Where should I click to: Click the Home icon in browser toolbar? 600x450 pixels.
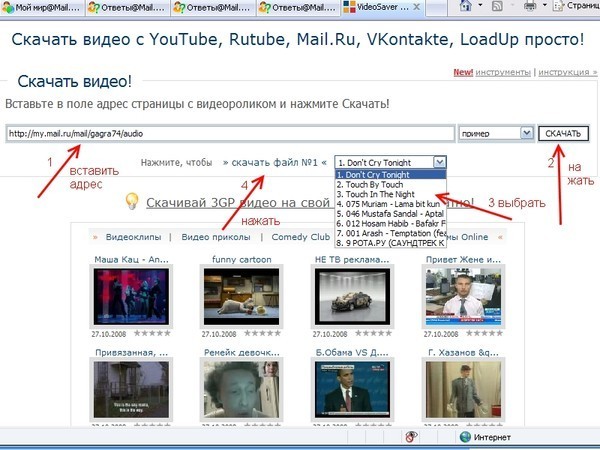pyautogui.click(x=466, y=6)
